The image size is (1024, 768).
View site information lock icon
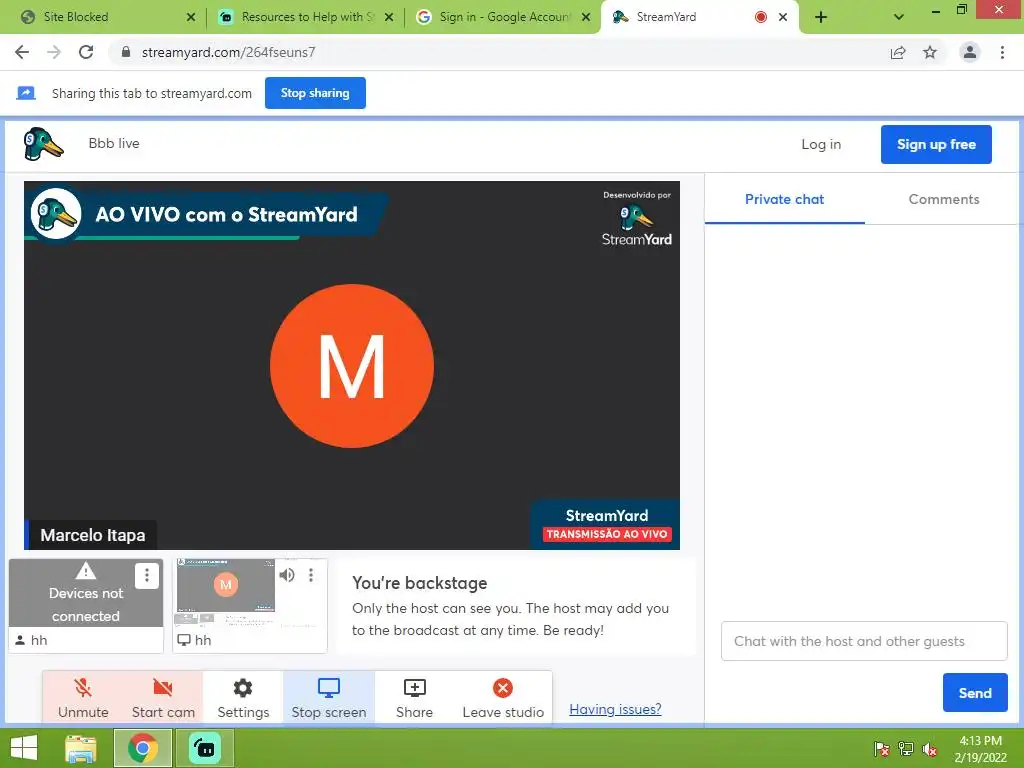pos(126,52)
